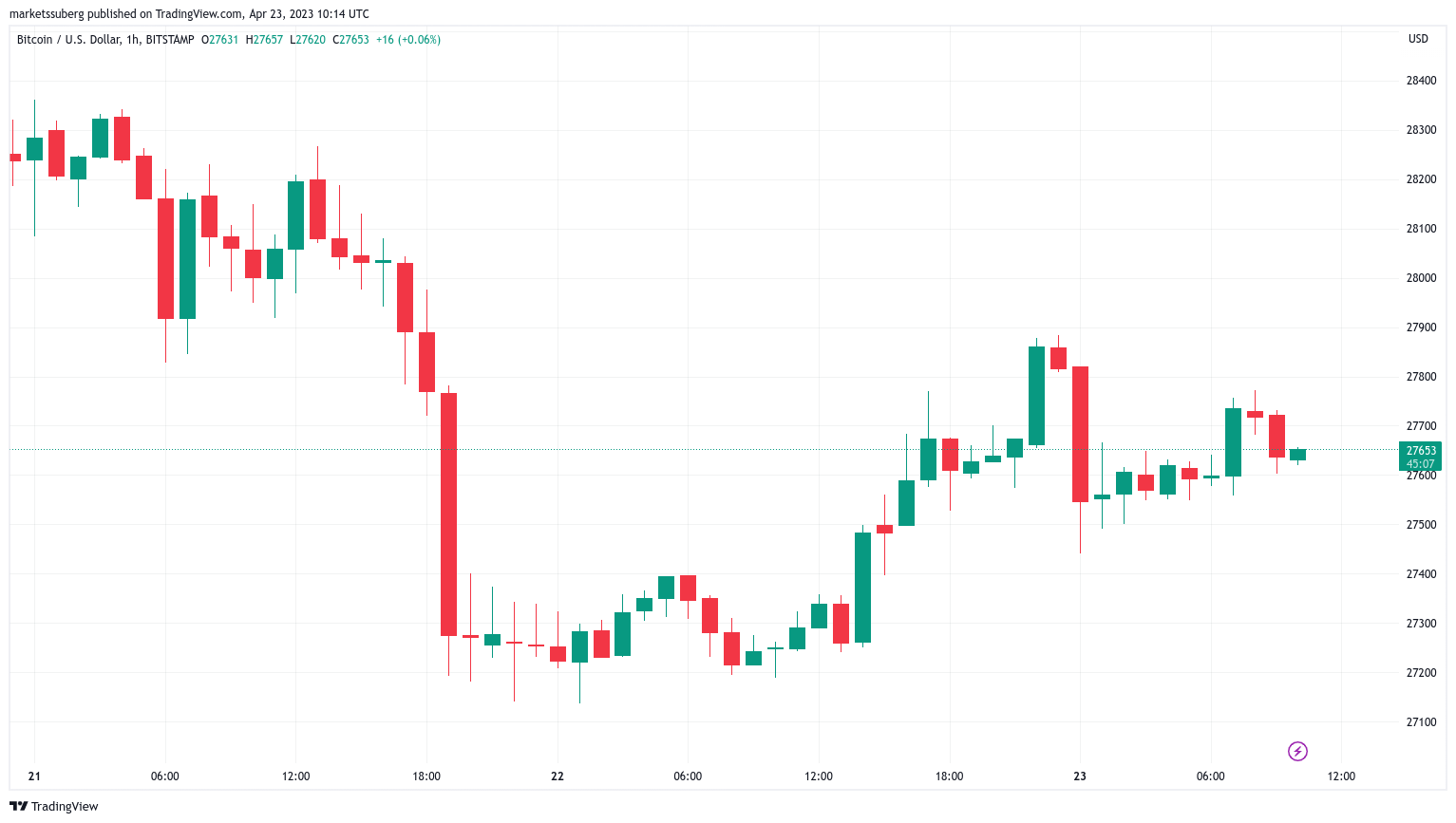Open the USD currency selector

[1417, 39]
